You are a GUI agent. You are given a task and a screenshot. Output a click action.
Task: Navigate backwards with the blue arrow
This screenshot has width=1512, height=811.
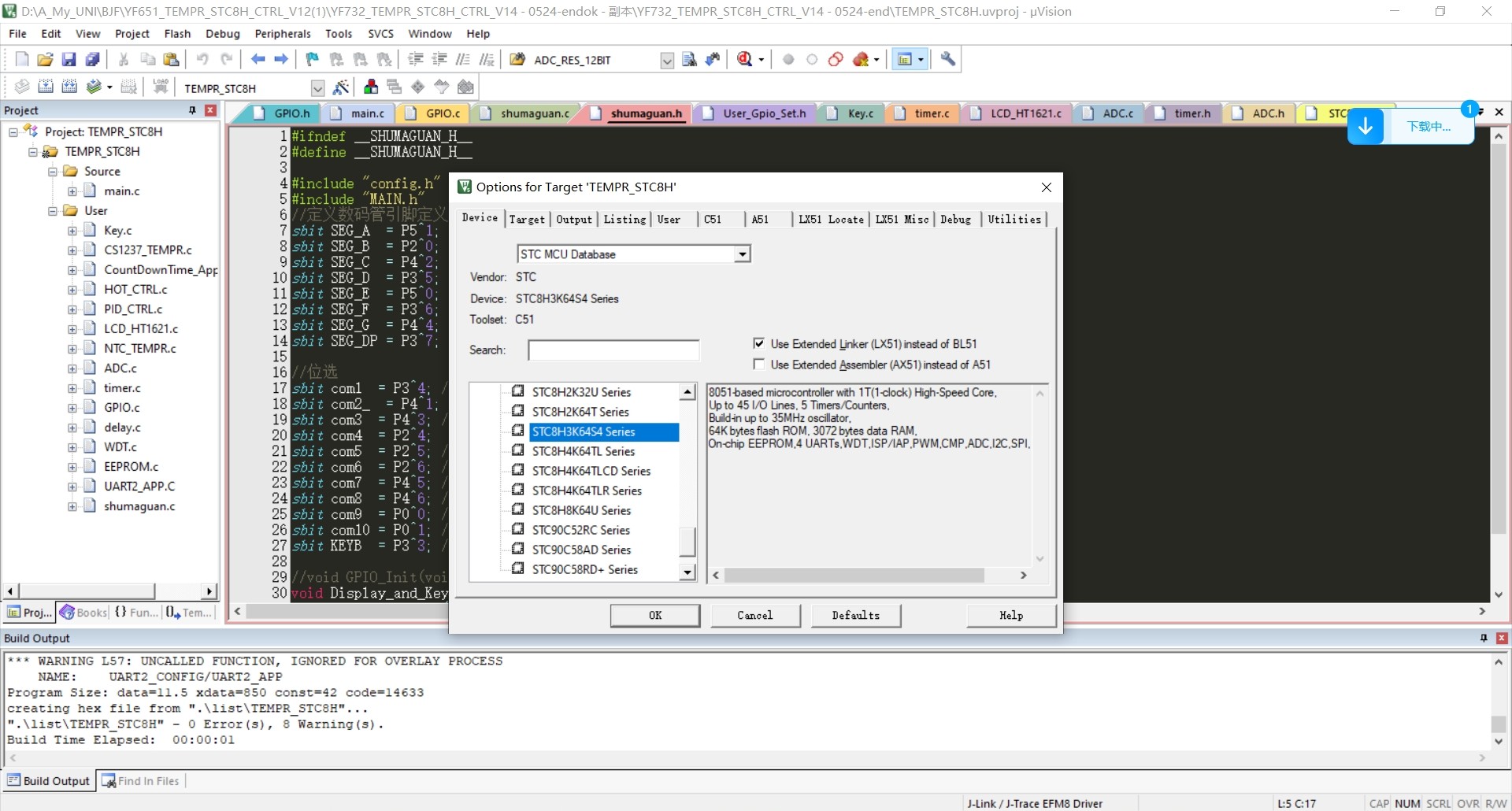click(x=258, y=60)
